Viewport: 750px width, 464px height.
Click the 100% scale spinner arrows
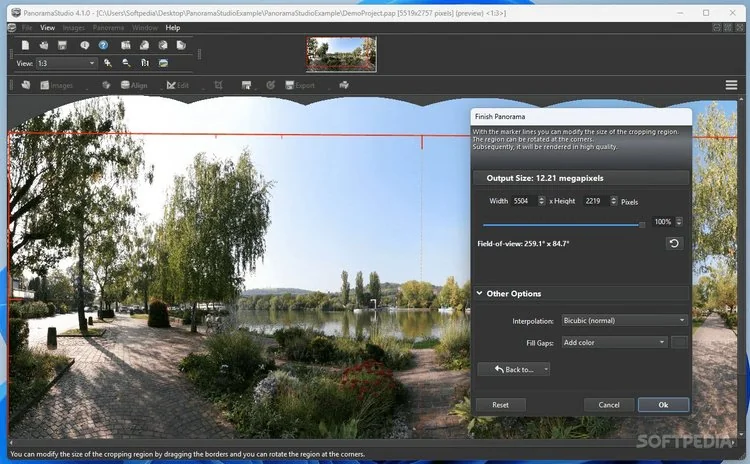point(678,221)
